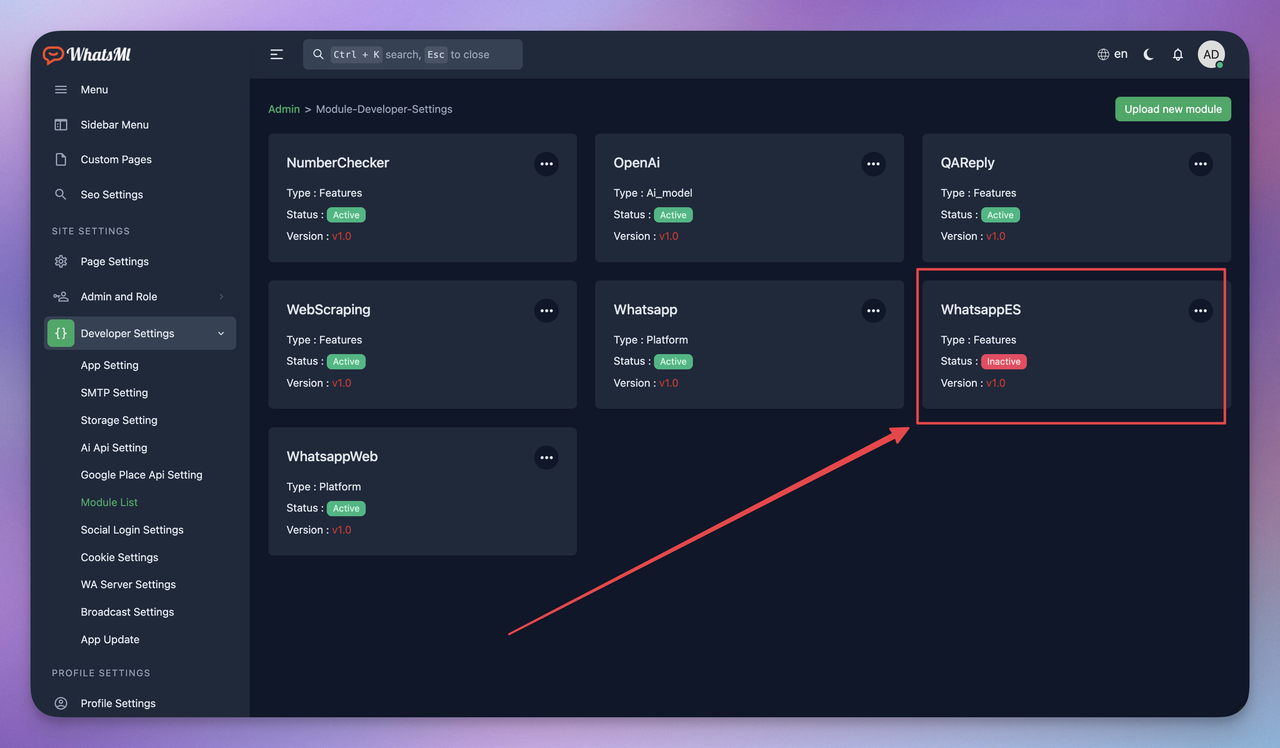This screenshot has width=1280, height=748.
Task: Click the Active badge on NumberChecker
Action: [x=346, y=215]
